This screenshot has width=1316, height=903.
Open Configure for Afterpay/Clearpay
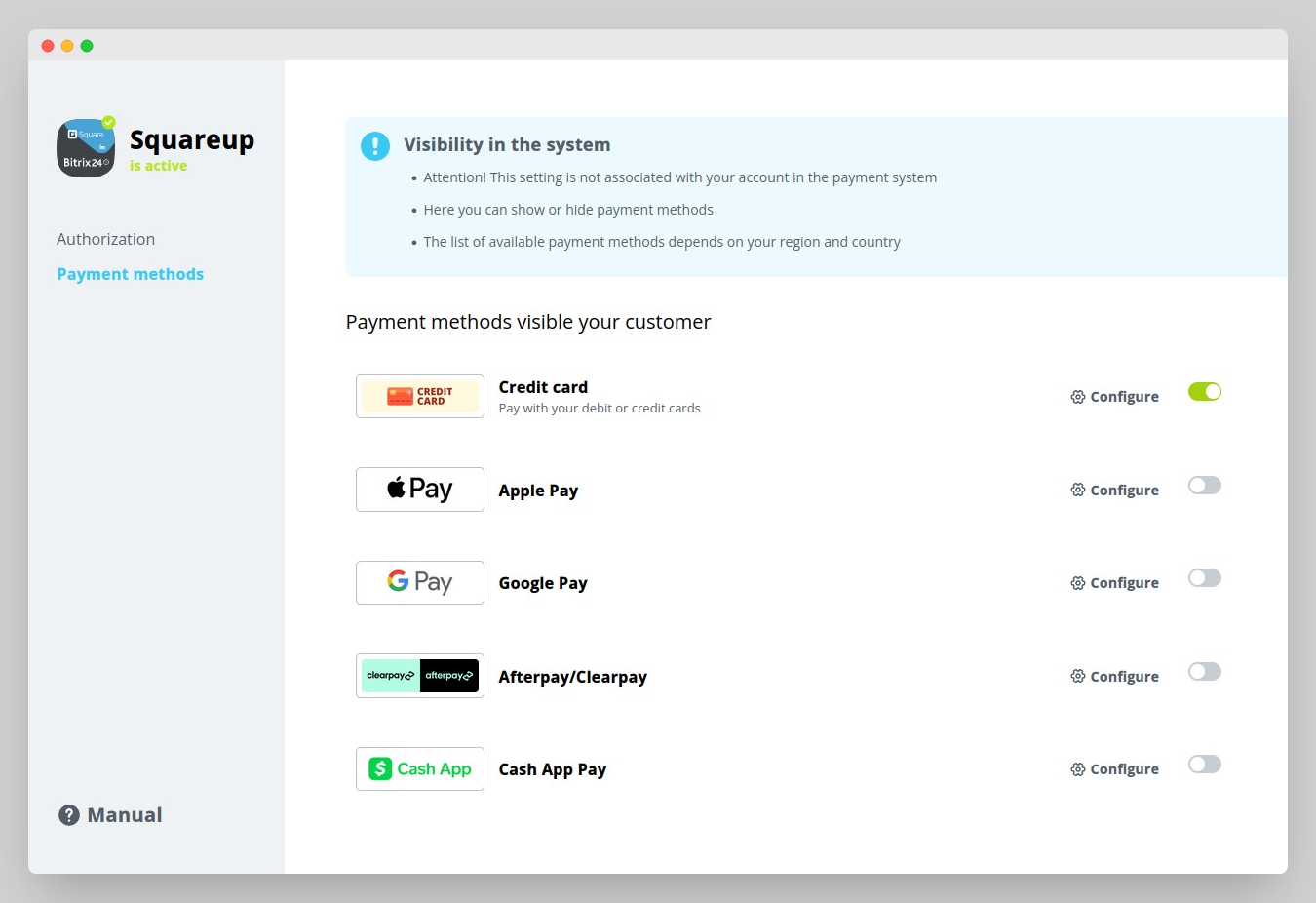(1115, 677)
